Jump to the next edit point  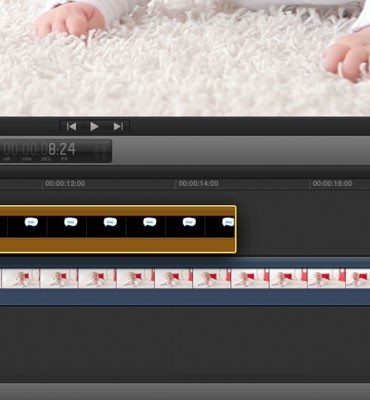point(118,127)
